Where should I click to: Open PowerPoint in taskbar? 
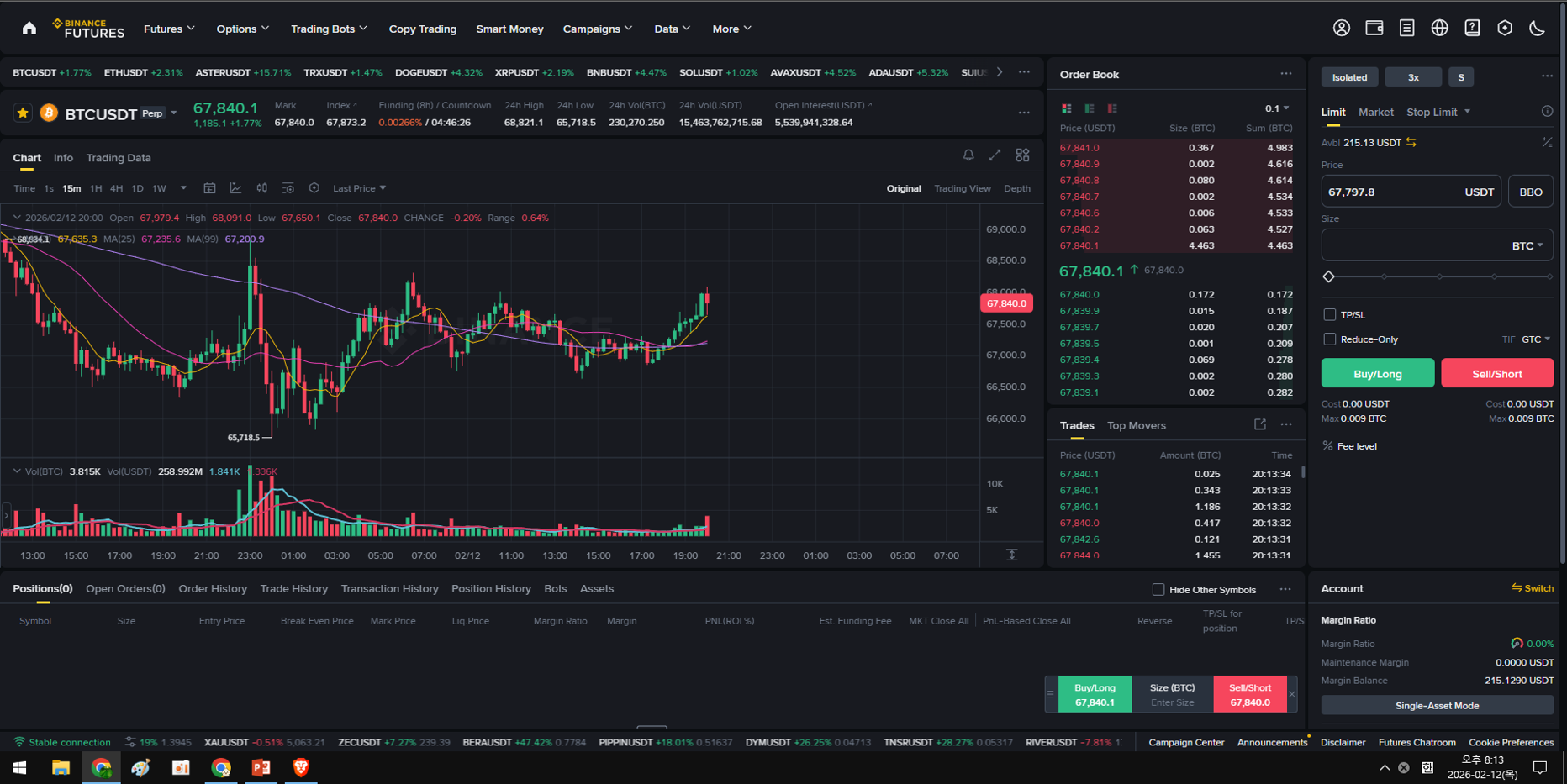click(x=261, y=767)
